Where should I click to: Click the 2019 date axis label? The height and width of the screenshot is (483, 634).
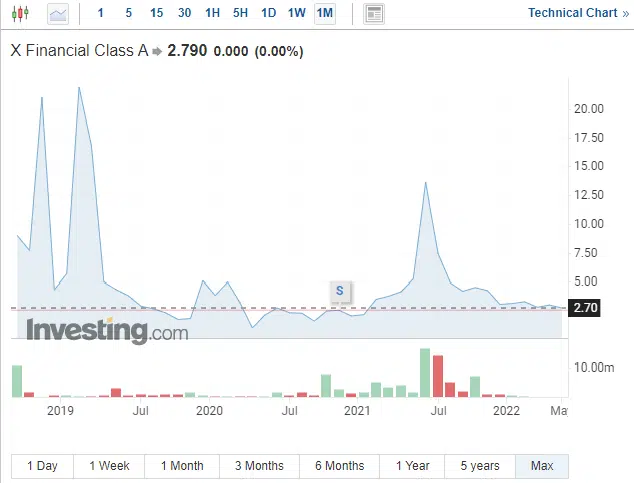[x=60, y=411]
